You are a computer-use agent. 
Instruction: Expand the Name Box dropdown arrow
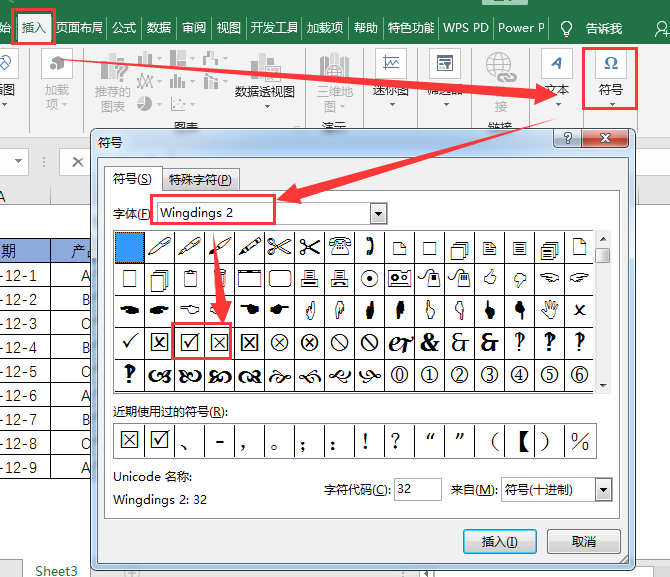(18, 161)
